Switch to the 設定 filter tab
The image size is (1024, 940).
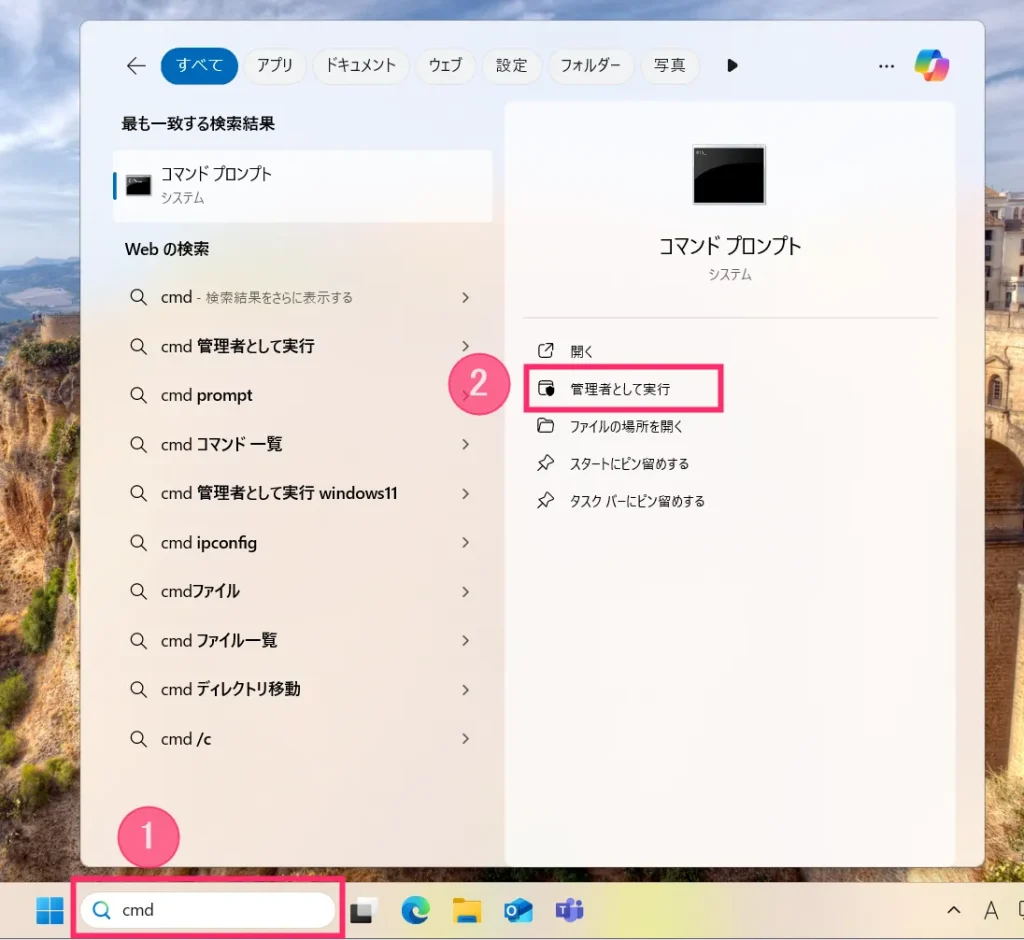click(511, 65)
